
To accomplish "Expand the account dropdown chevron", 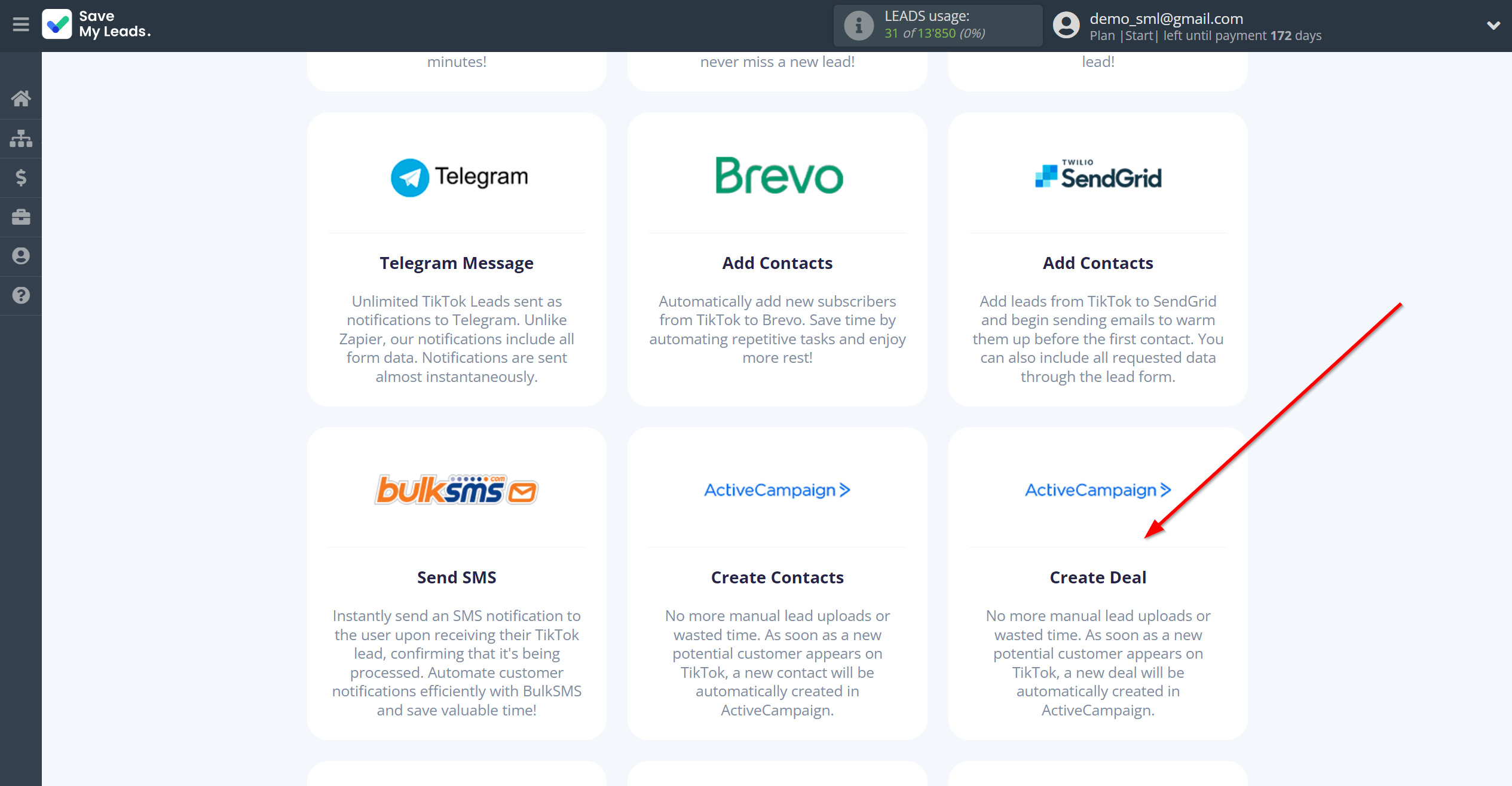I will tap(1493, 25).
